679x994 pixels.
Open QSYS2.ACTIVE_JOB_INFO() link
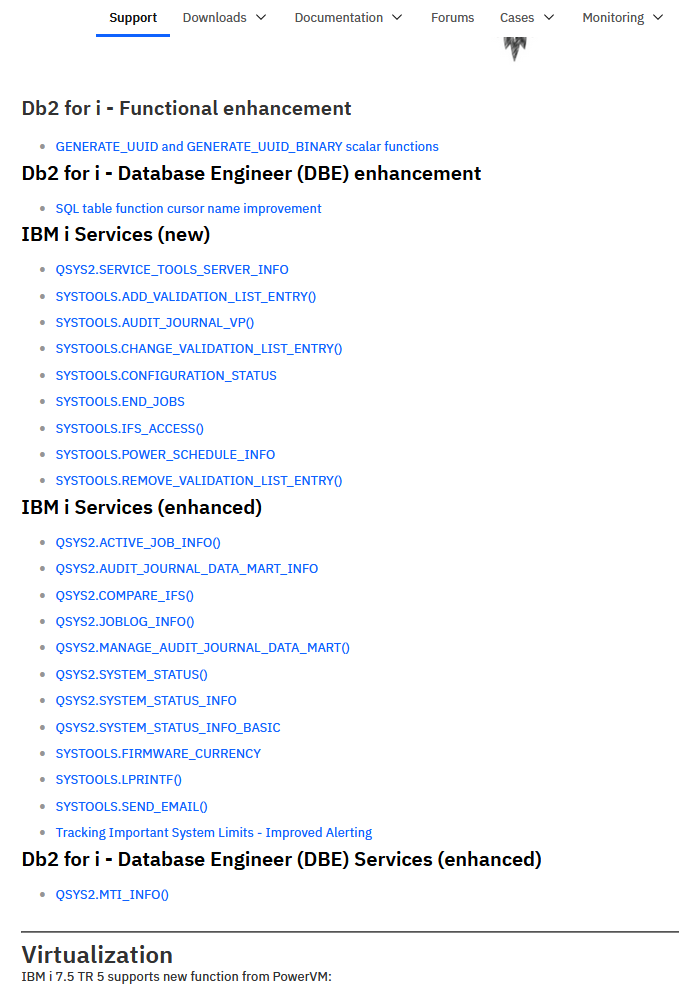(x=138, y=543)
